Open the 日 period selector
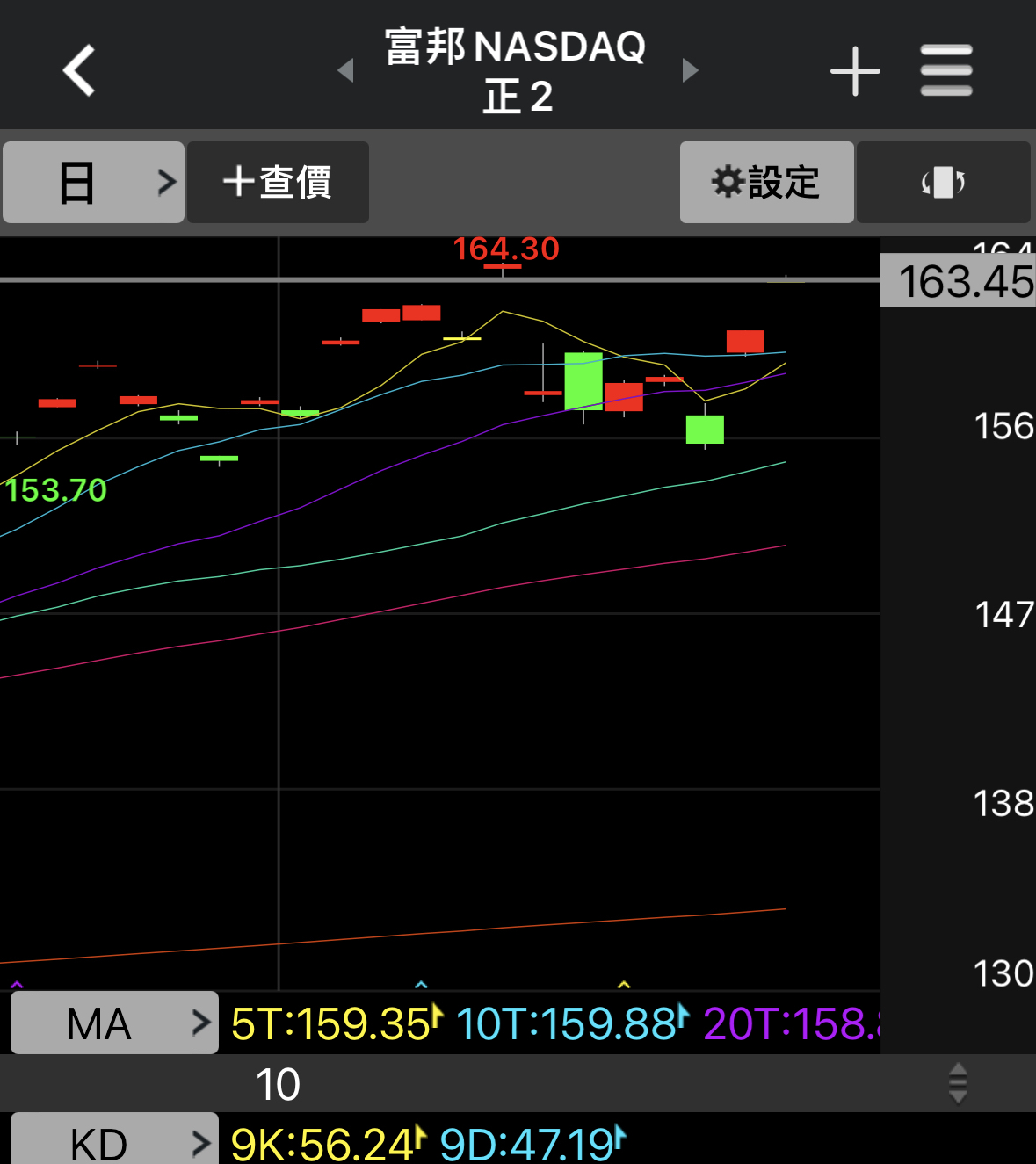This screenshot has height=1164, width=1036. (x=93, y=182)
